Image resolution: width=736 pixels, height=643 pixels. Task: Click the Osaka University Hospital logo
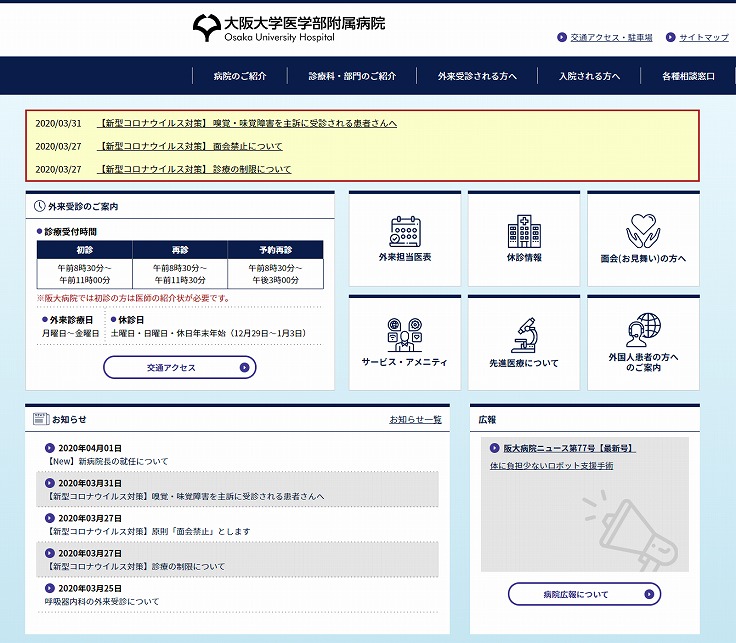[x=288, y=27]
